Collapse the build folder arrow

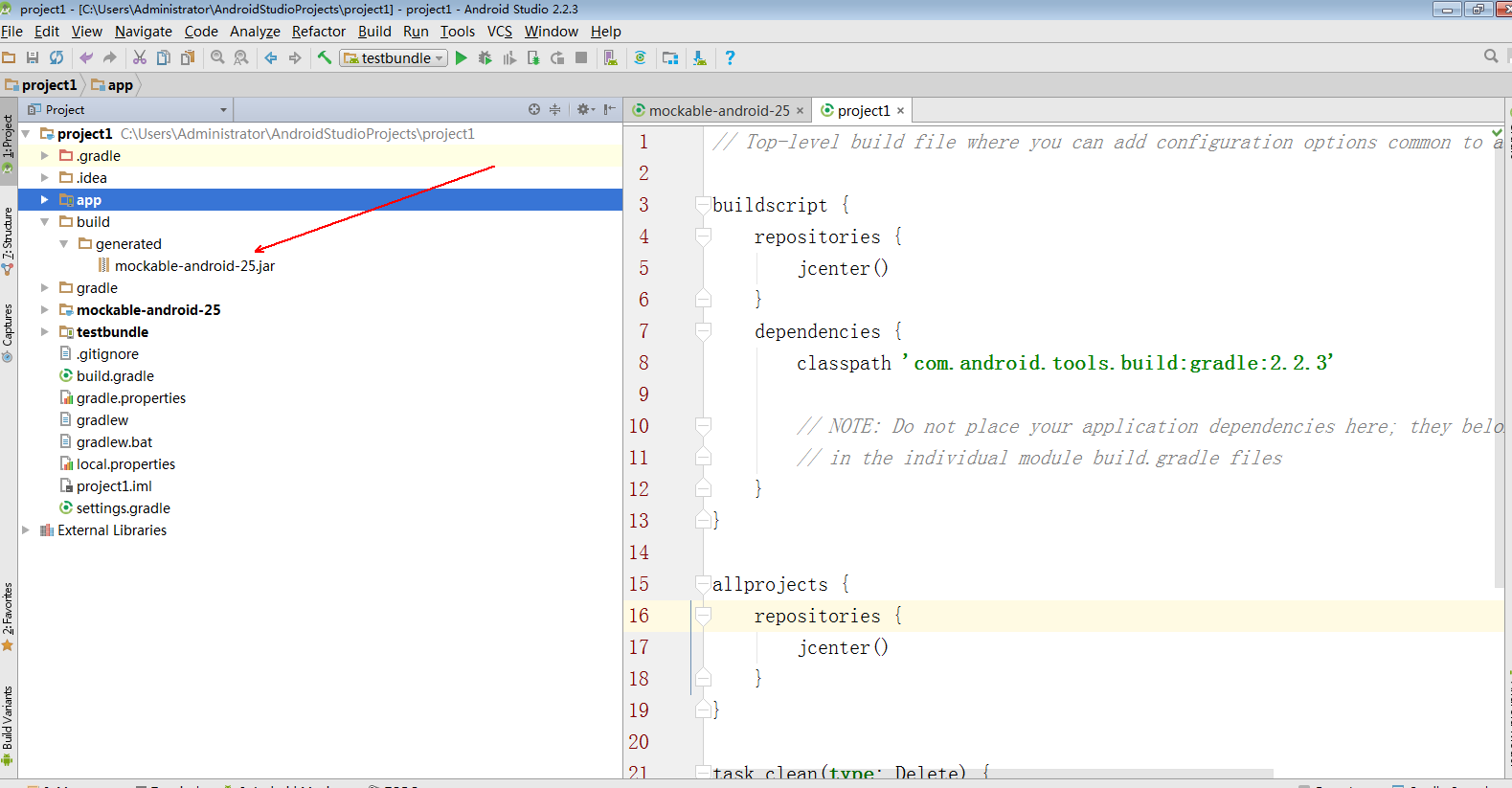(44, 222)
